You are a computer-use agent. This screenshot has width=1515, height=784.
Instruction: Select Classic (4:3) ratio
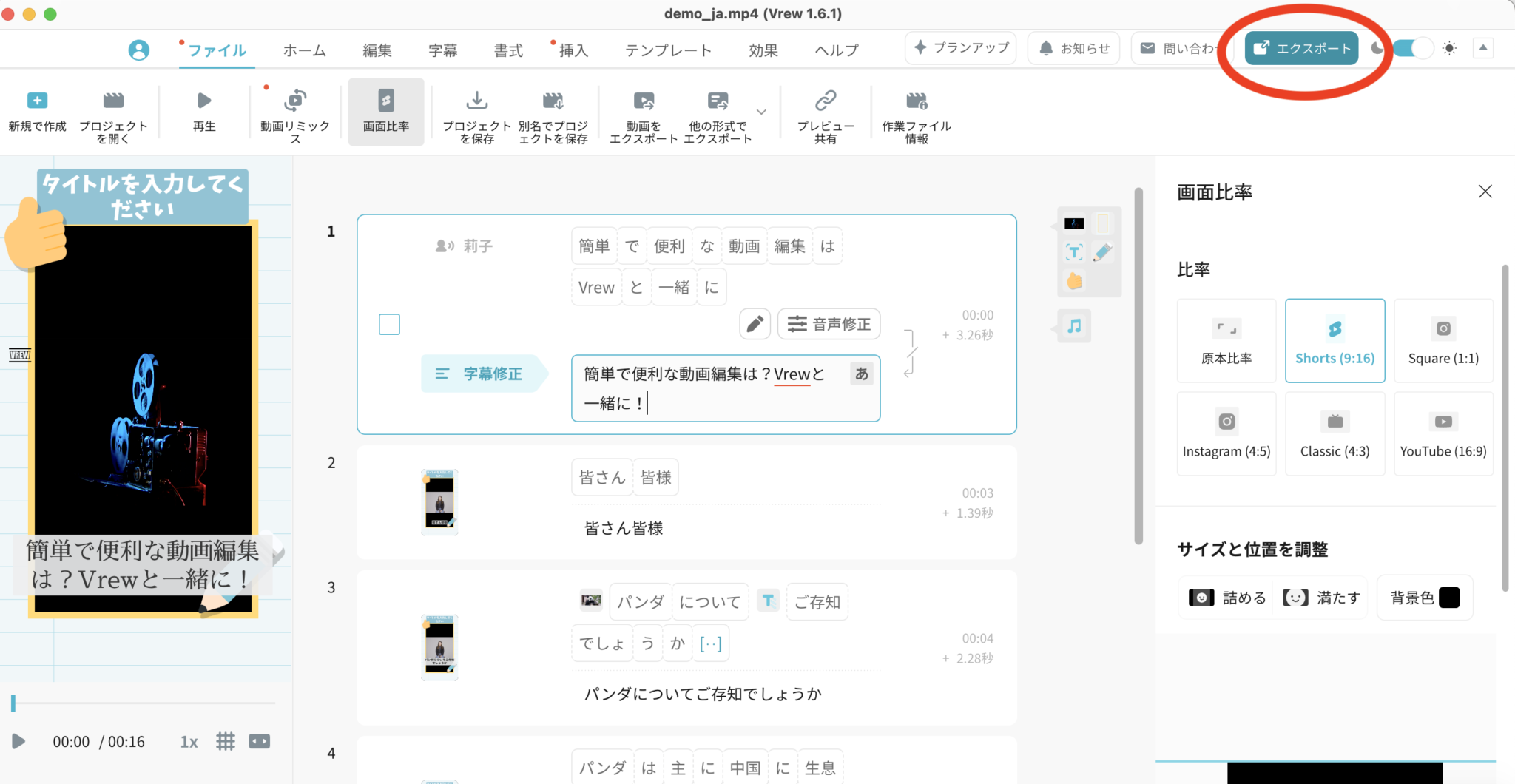click(1335, 433)
